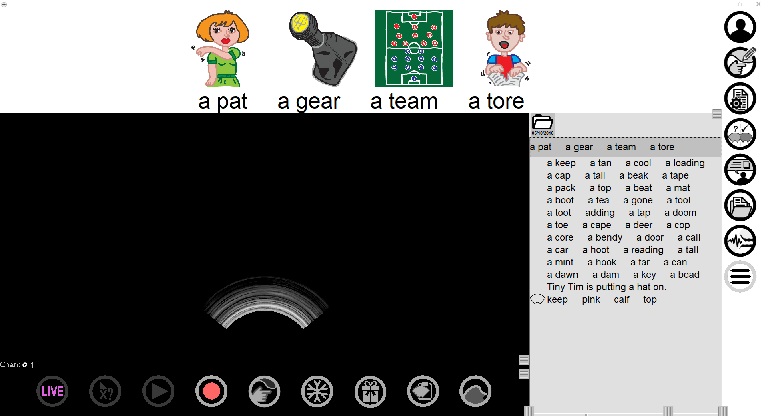Screen dimensions: 768x416
Task: Click the snowflake freeze icon
Action: [x=316, y=391]
